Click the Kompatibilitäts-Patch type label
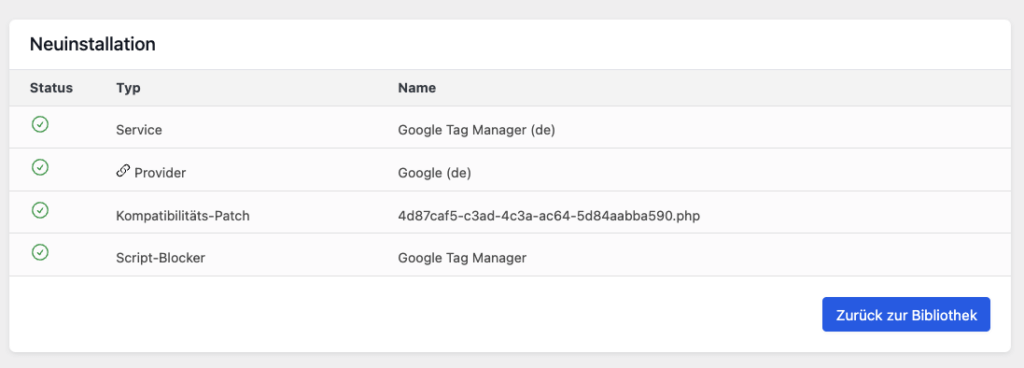 pos(183,215)
